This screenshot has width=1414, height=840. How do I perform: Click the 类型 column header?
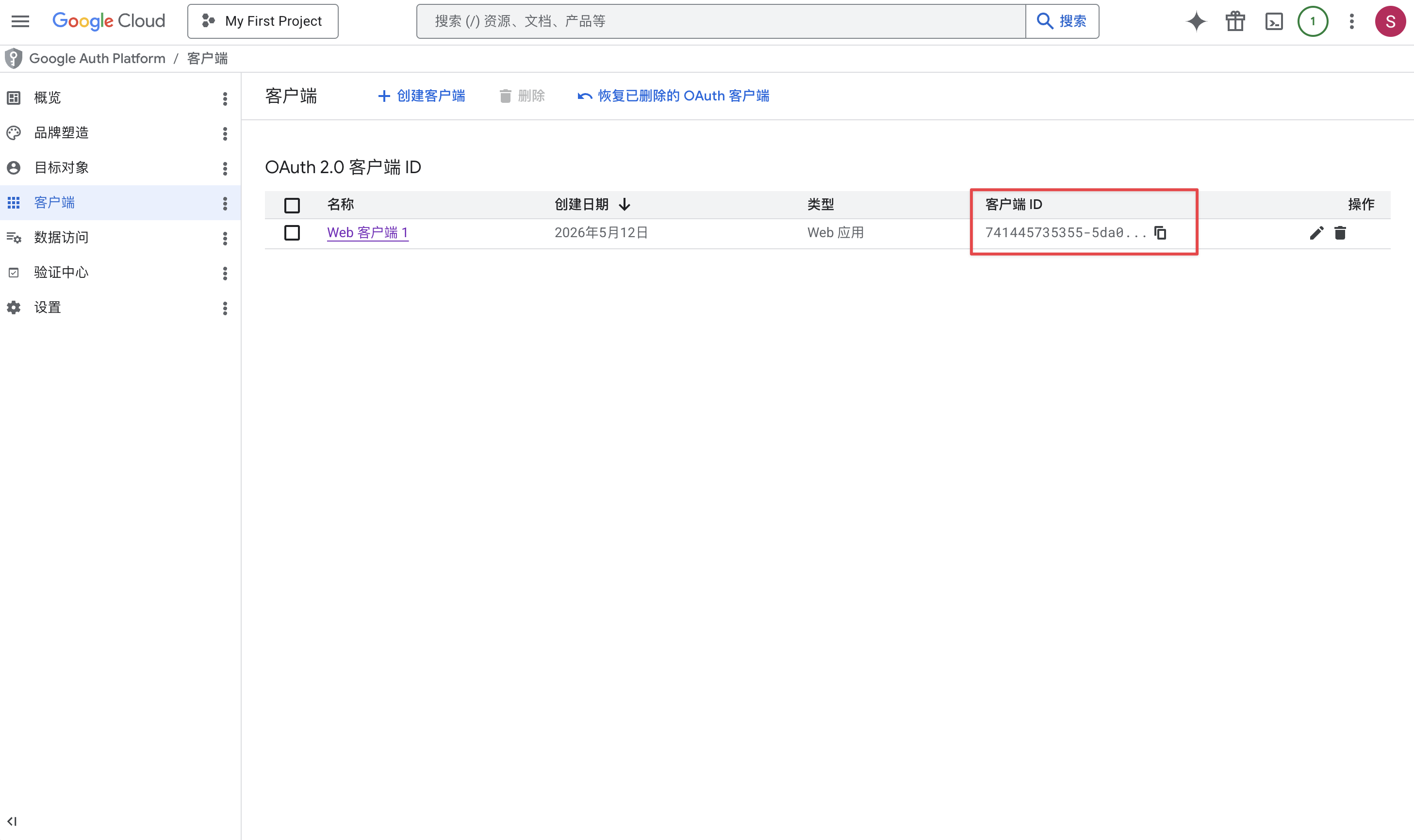[821, 204]
